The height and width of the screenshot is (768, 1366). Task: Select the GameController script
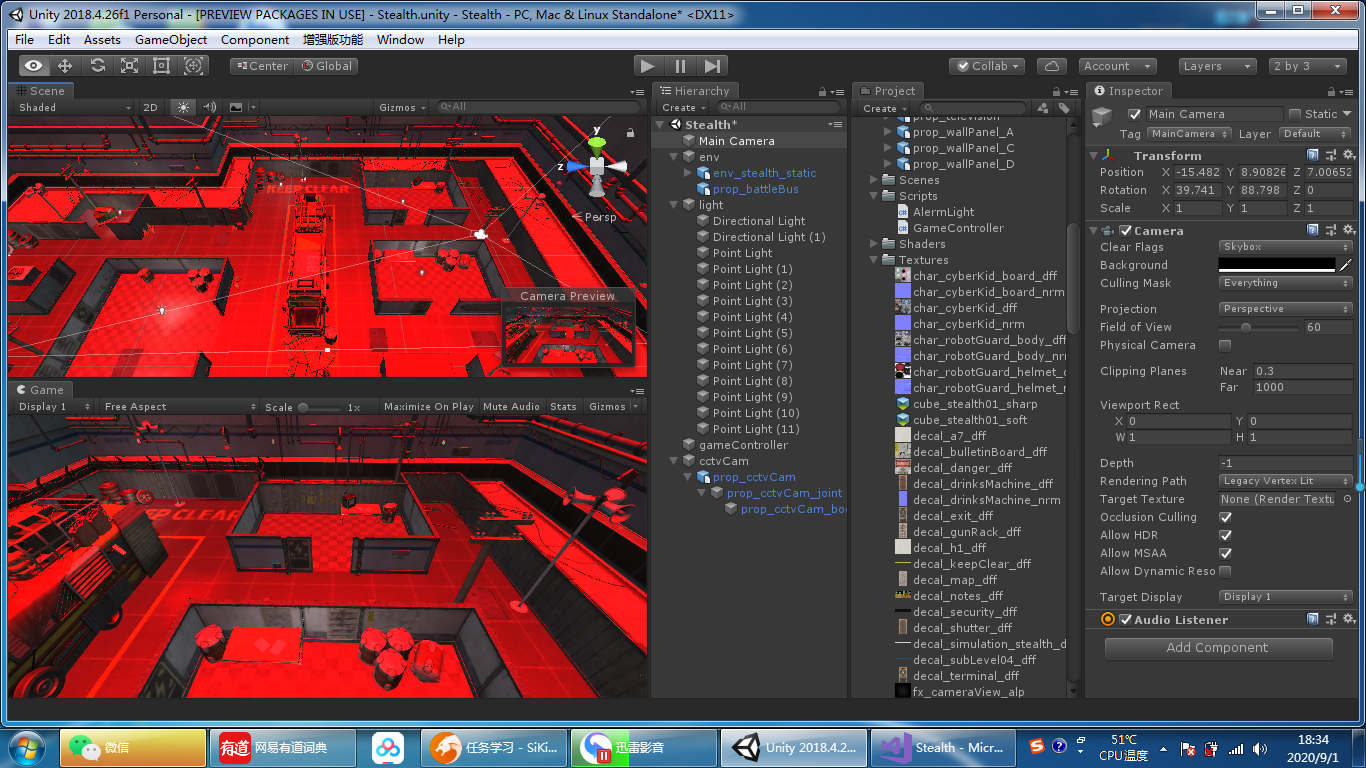coord(958,228)
